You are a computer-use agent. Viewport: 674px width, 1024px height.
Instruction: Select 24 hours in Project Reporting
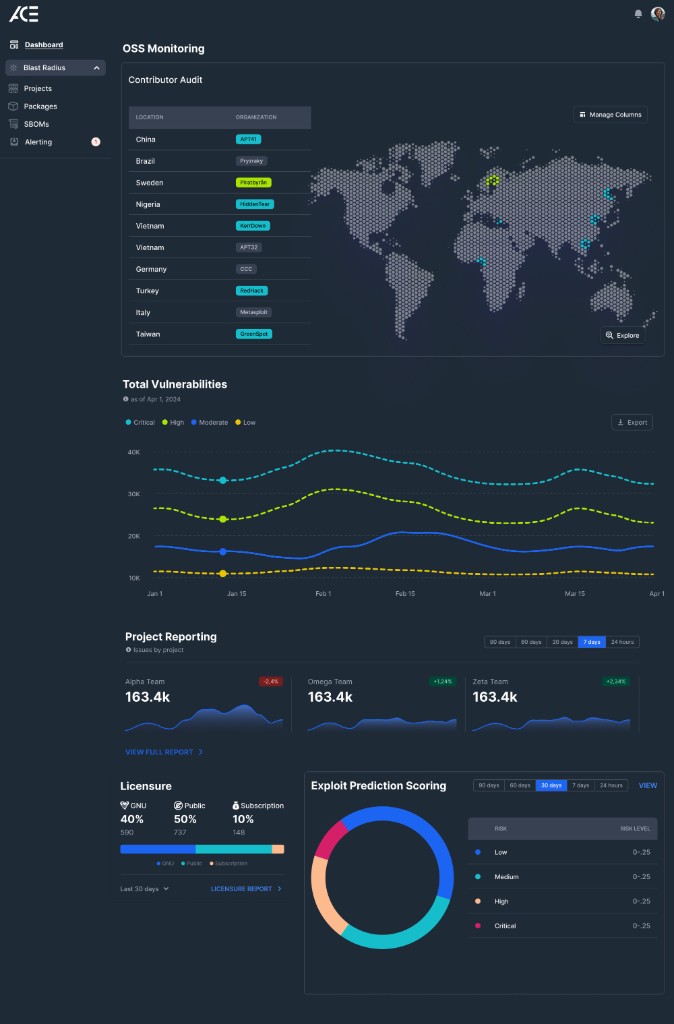click(622, 642)
